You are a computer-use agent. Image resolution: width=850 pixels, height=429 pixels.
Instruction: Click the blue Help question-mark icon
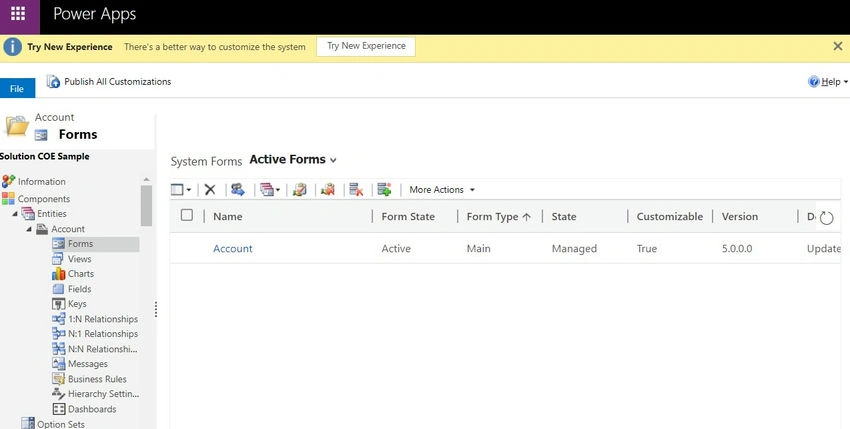(814, 82)
